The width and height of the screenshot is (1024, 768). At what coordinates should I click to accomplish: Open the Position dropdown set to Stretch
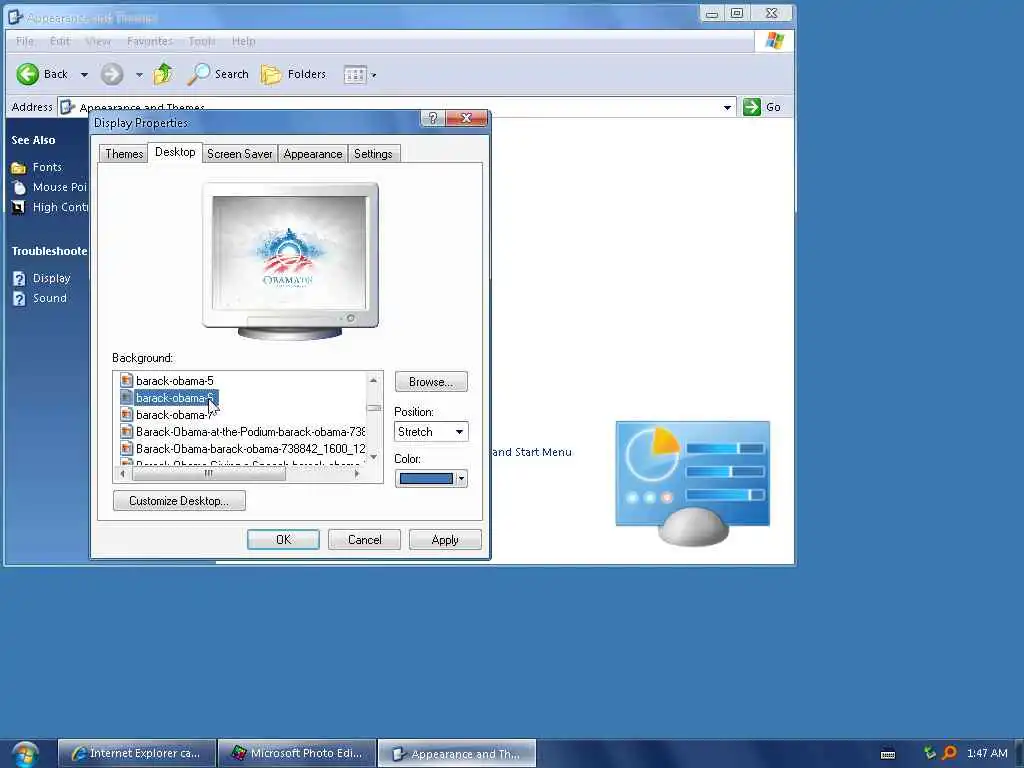click(x=431, y=432)
